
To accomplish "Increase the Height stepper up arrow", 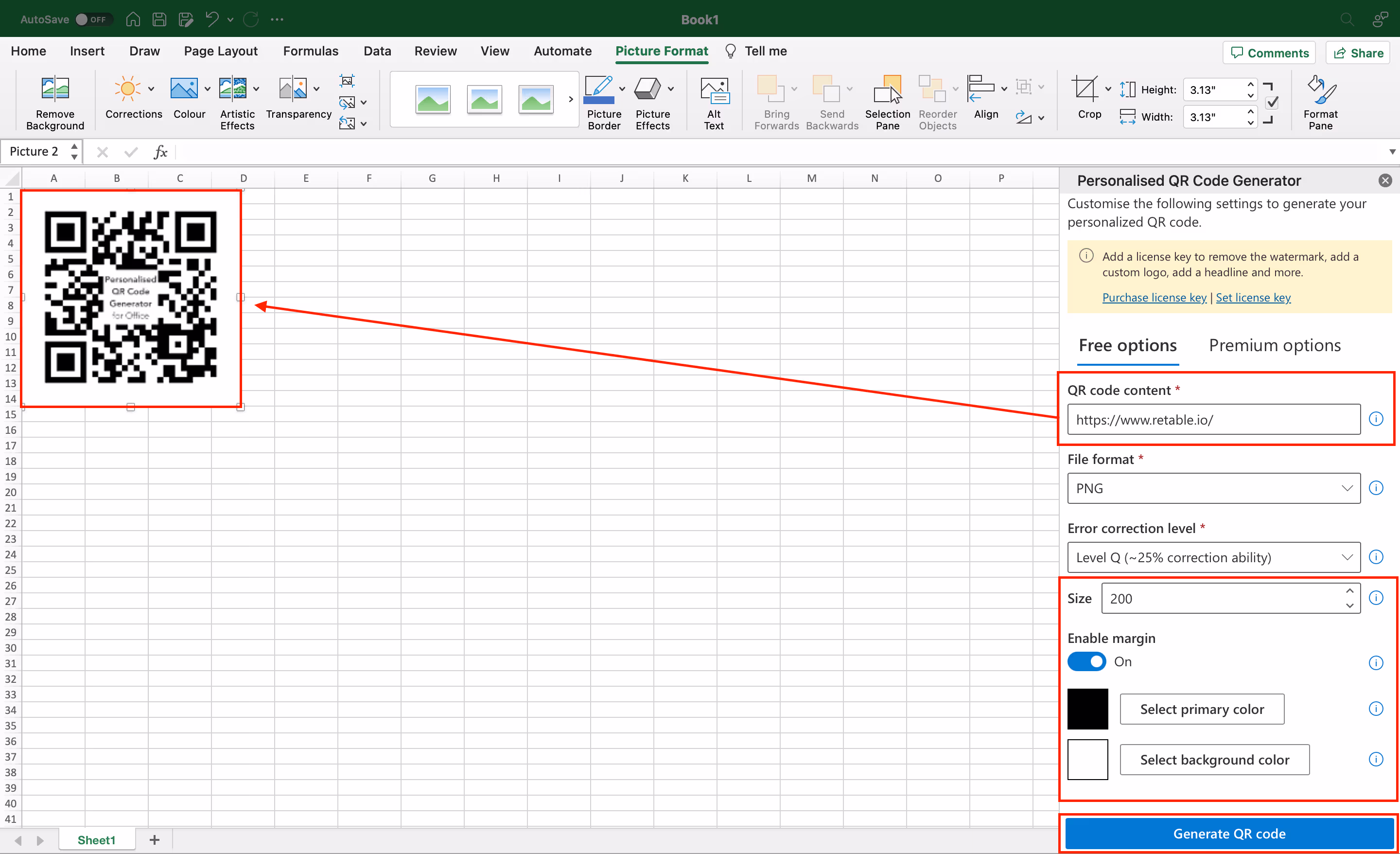I will (1251, 84).
